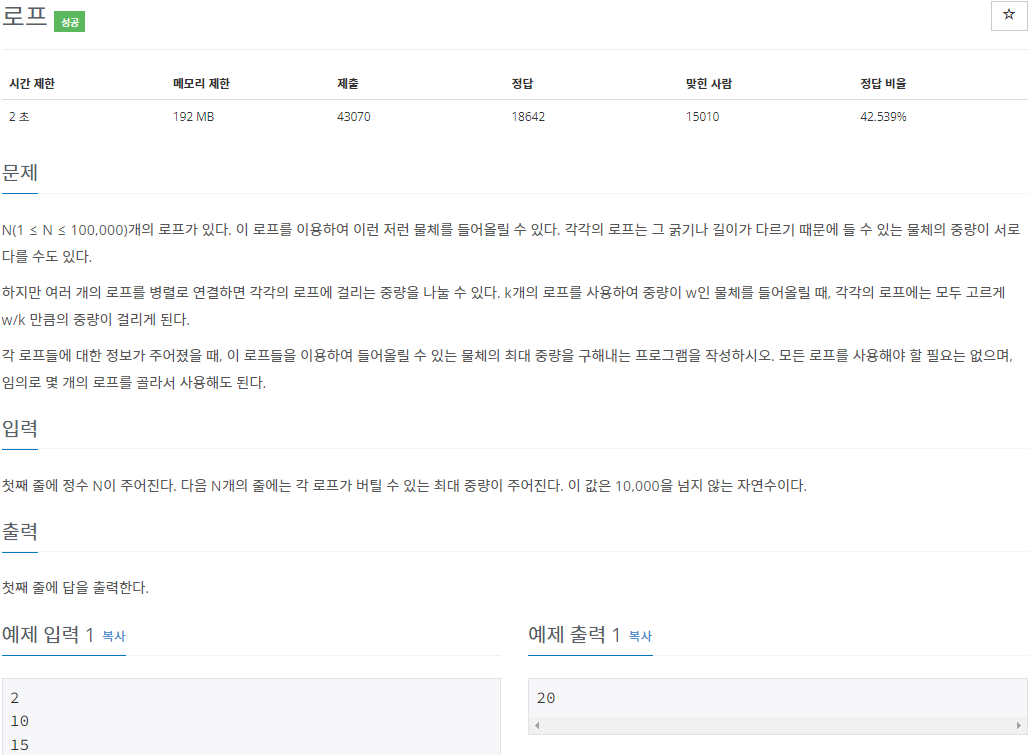Viewport: 1034px width, 755px height.
Task: Click the memory limit value 192 MB
Action: pyautogui.click(x=193, y=117)
